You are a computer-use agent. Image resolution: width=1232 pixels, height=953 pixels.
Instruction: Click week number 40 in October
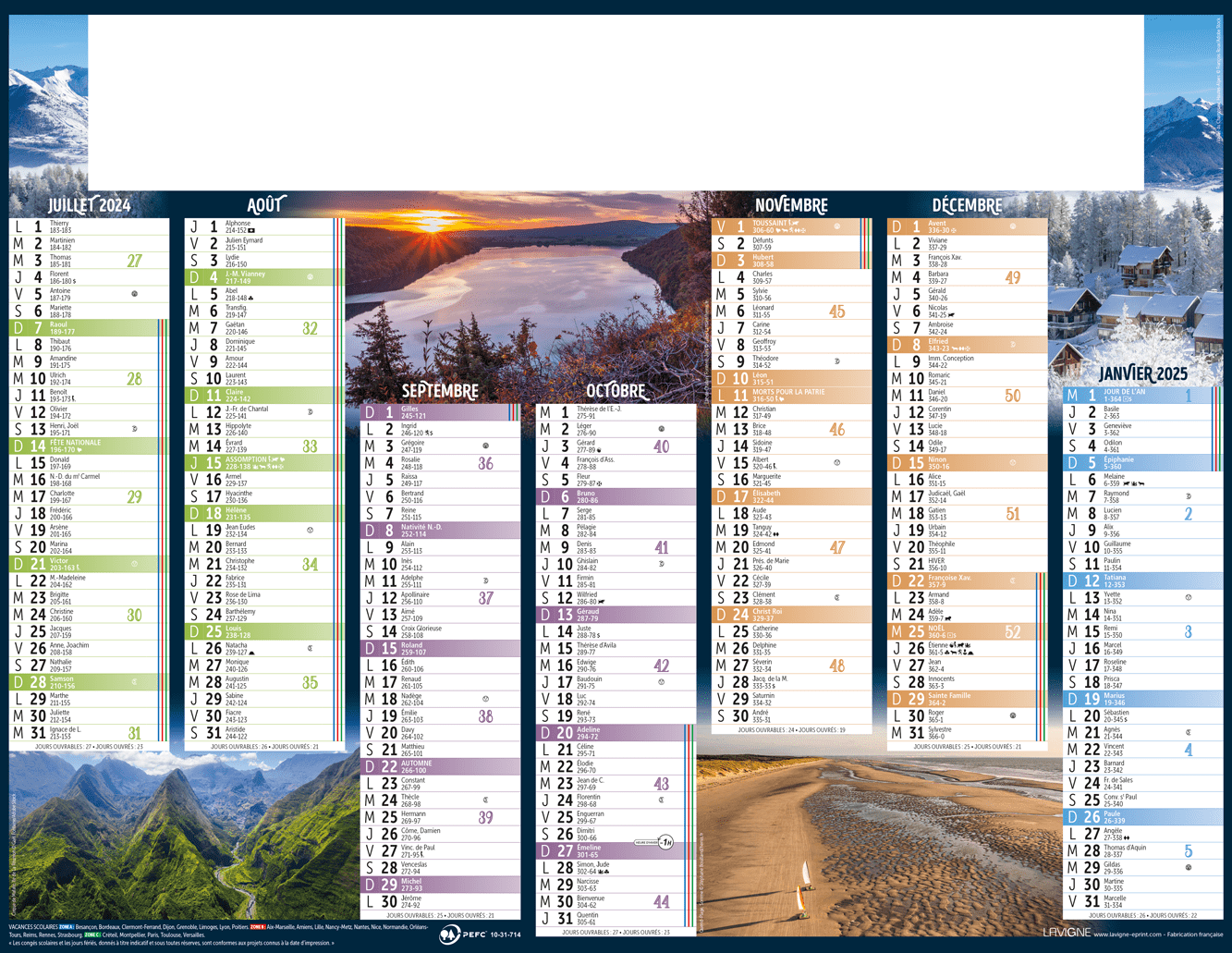click(x=661, y=446)
